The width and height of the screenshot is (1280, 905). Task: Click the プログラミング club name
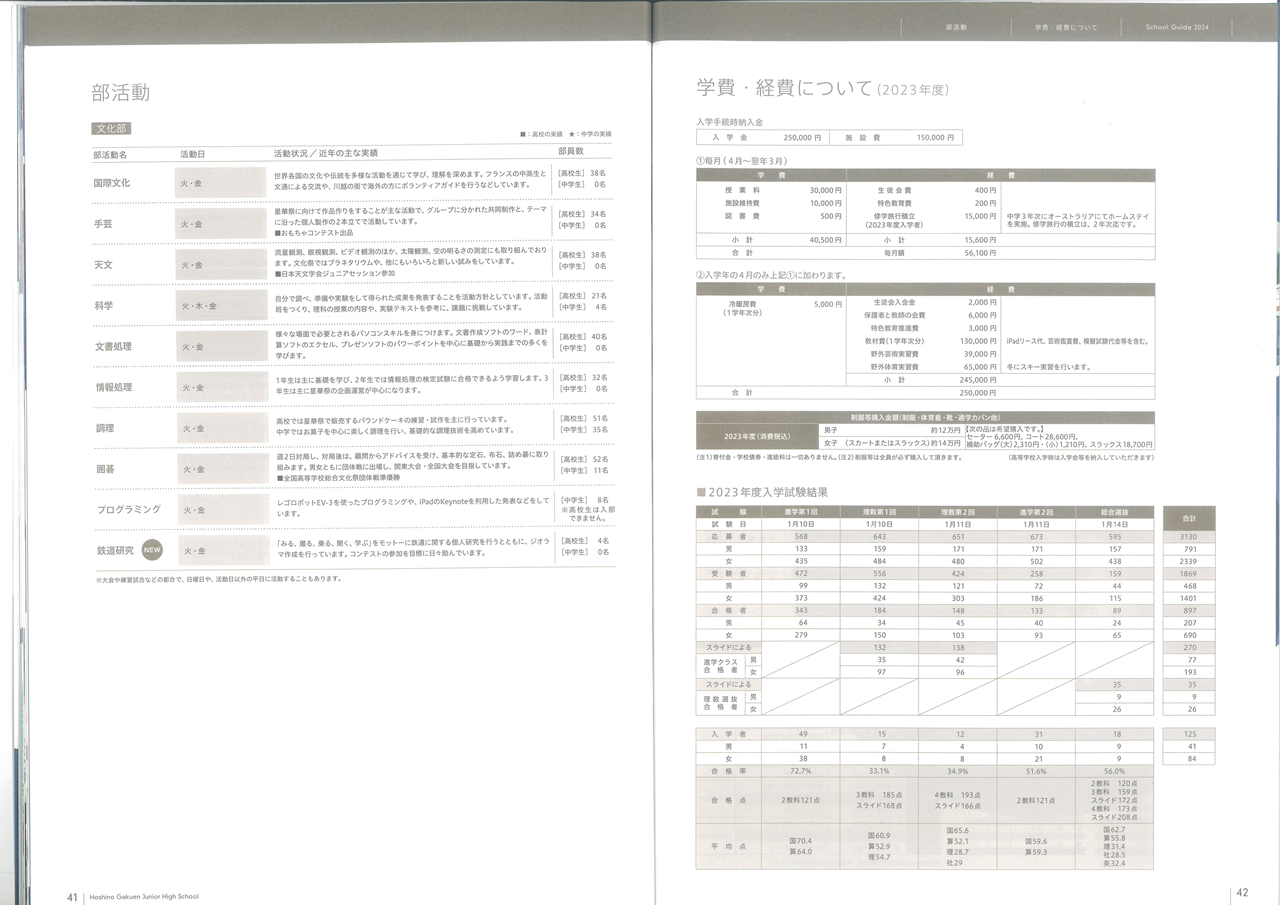(128, 509)
